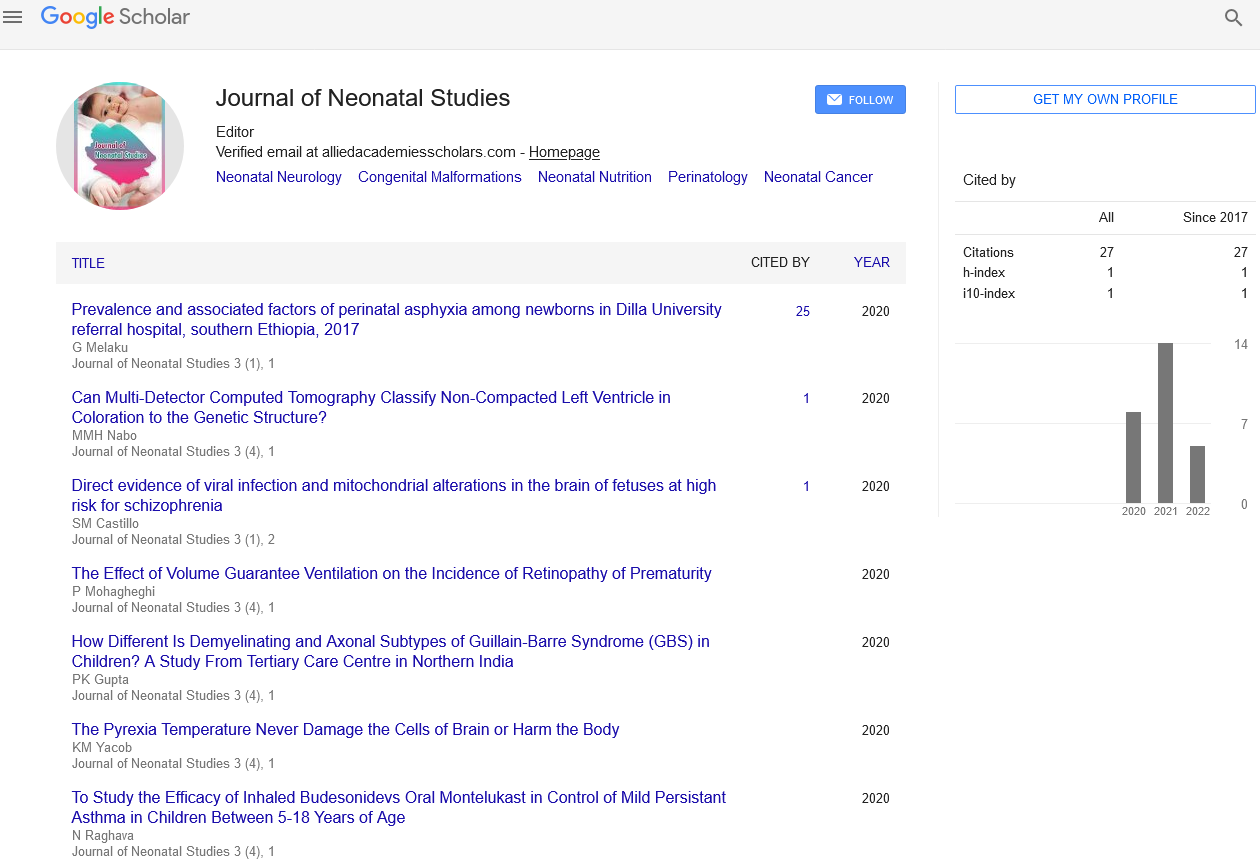
Task: Click the 2022 citations bar in chart
Action: coord(1197,474)
